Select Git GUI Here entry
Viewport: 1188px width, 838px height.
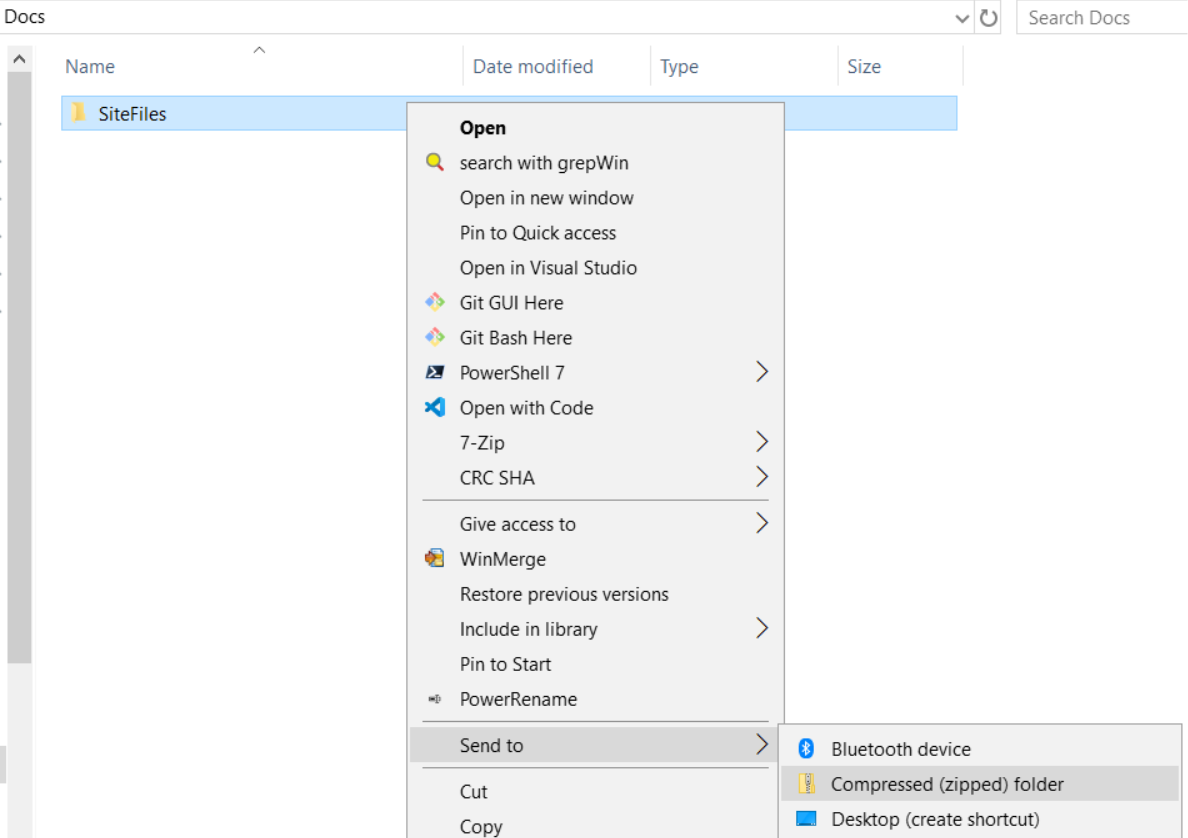[x=596, y=302]
